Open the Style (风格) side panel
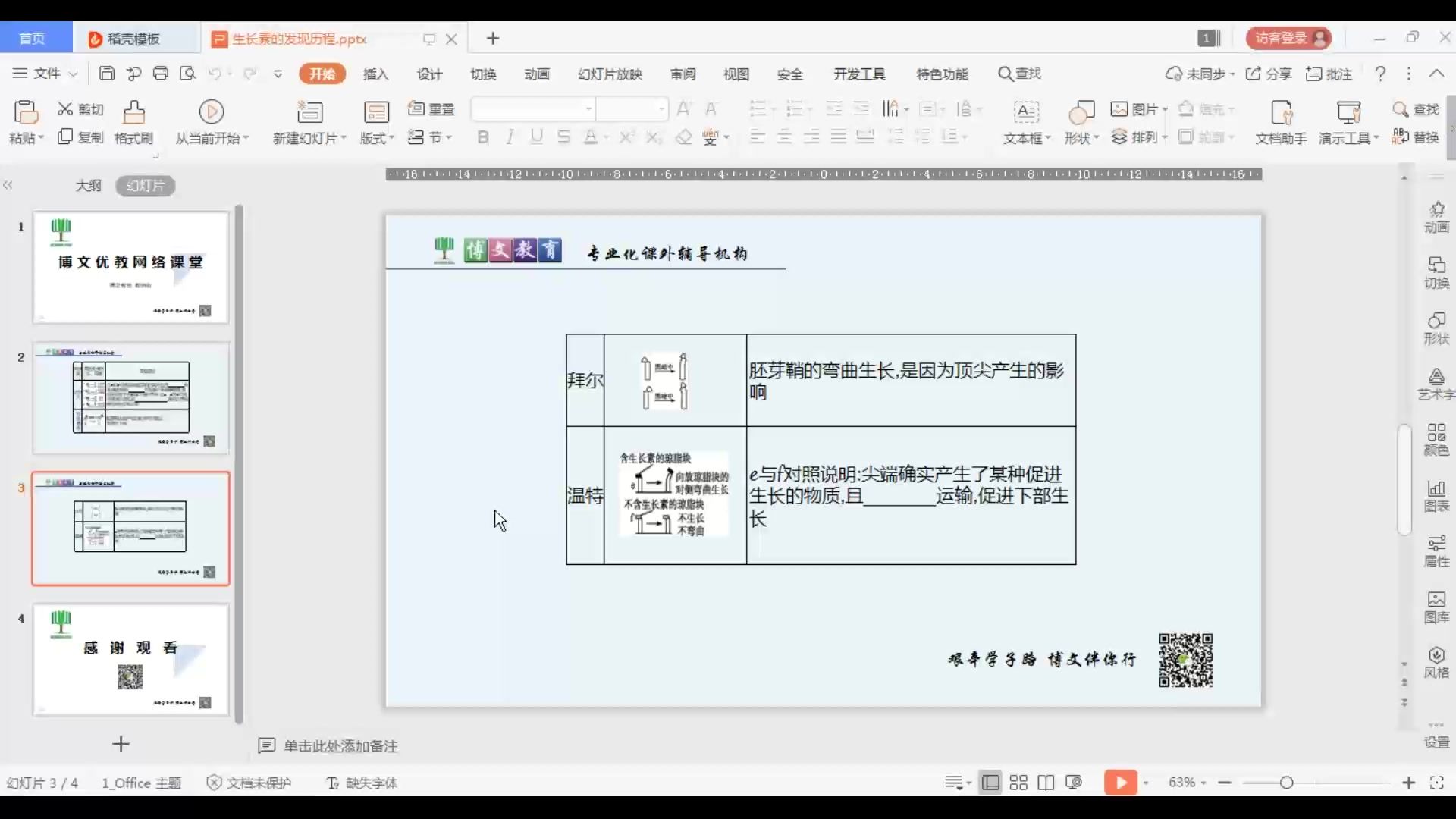Screen dimensions: 1456x819 (x=1436, y=663)
